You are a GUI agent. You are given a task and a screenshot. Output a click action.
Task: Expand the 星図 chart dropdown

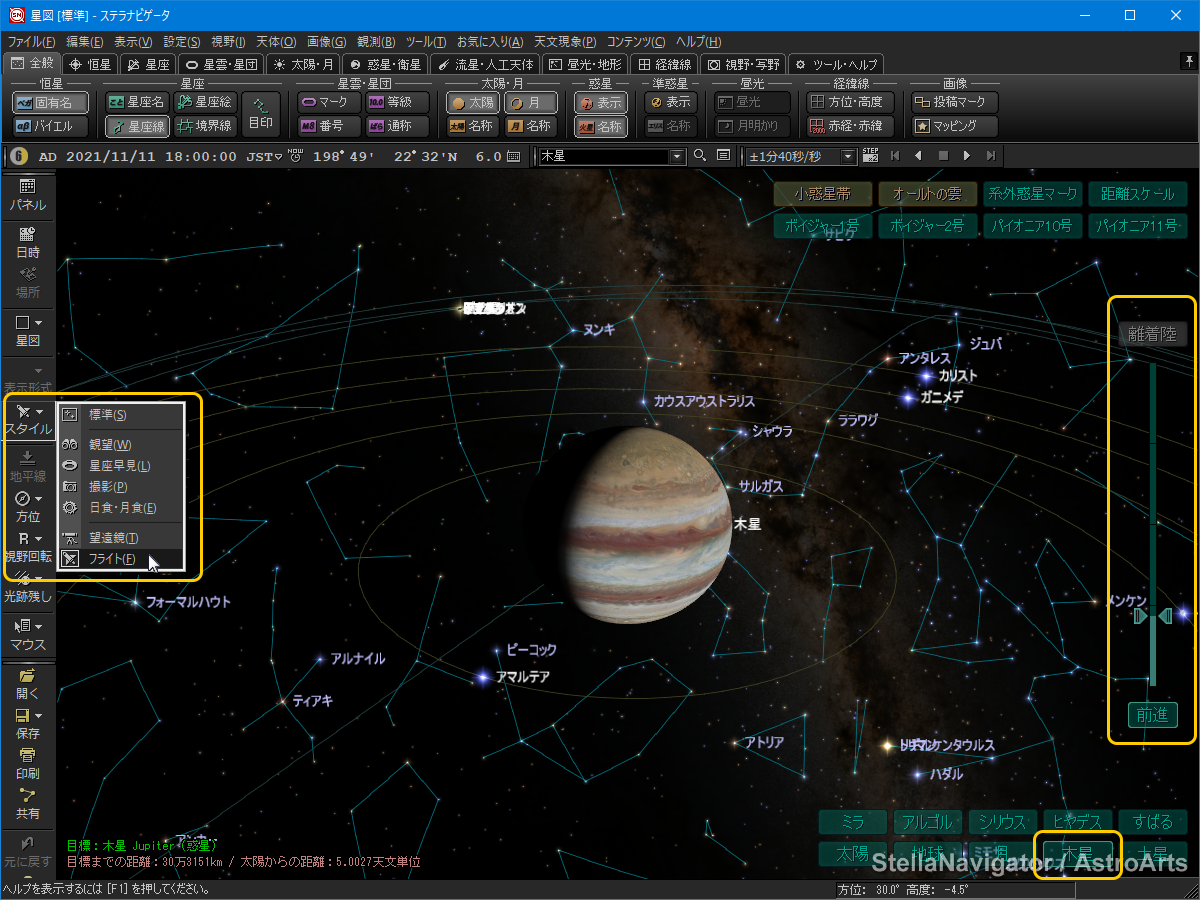38,323
